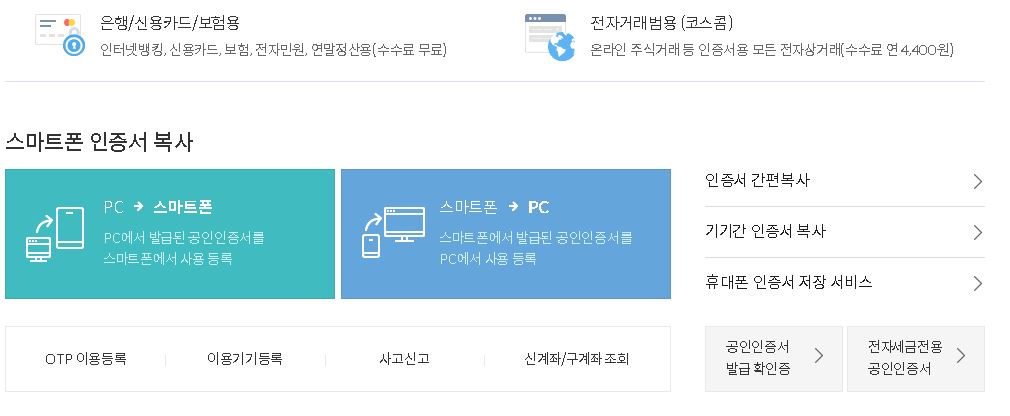Click arrow icon on 공인인증서 발급 확인증
1010x416 pixels.
tap(819, 355)
